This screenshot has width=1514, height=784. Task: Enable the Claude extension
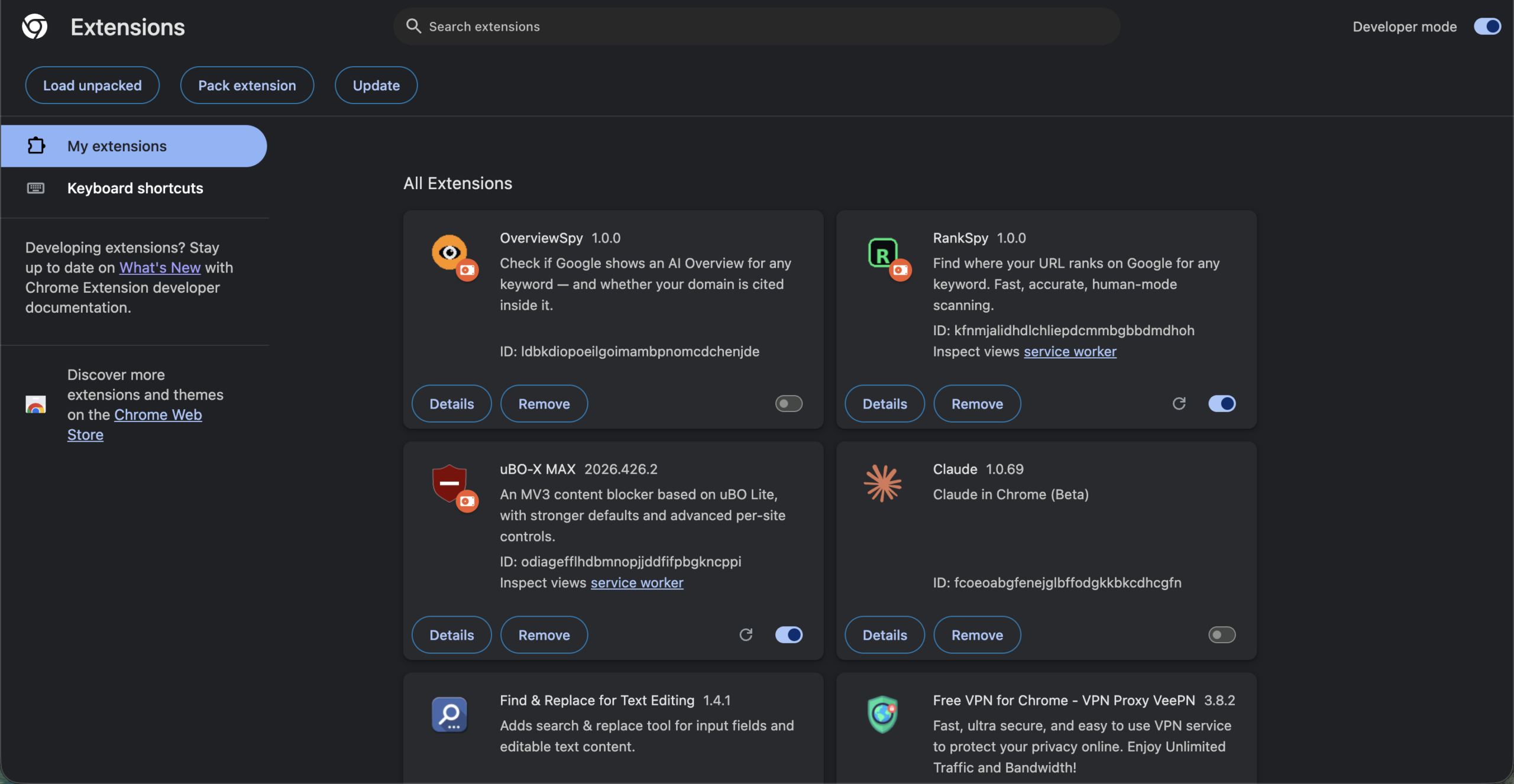pyautogui.click(x=1222, y=634)
